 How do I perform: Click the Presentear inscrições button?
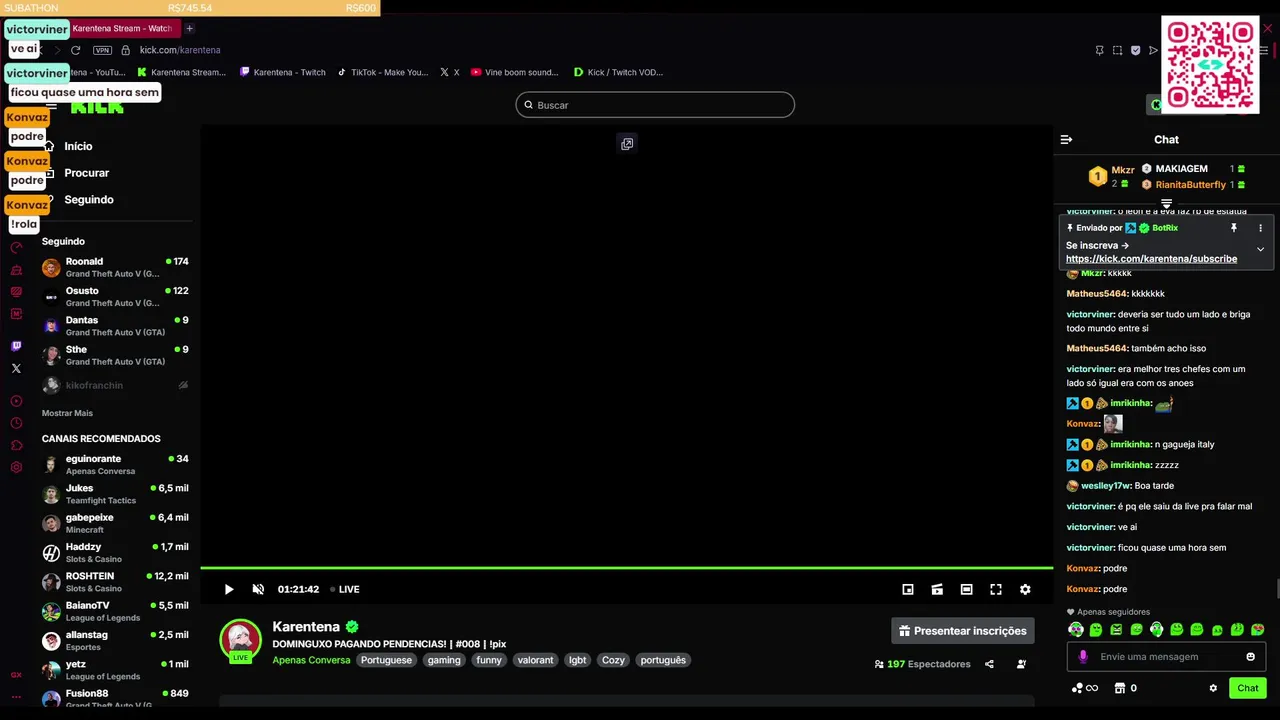coord(963,631)
